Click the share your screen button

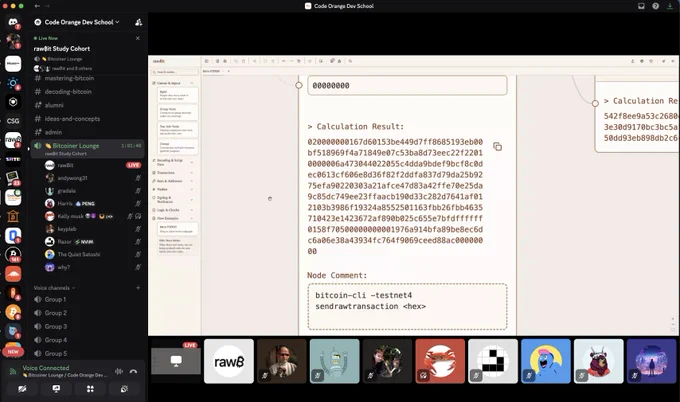click(56, 389)
